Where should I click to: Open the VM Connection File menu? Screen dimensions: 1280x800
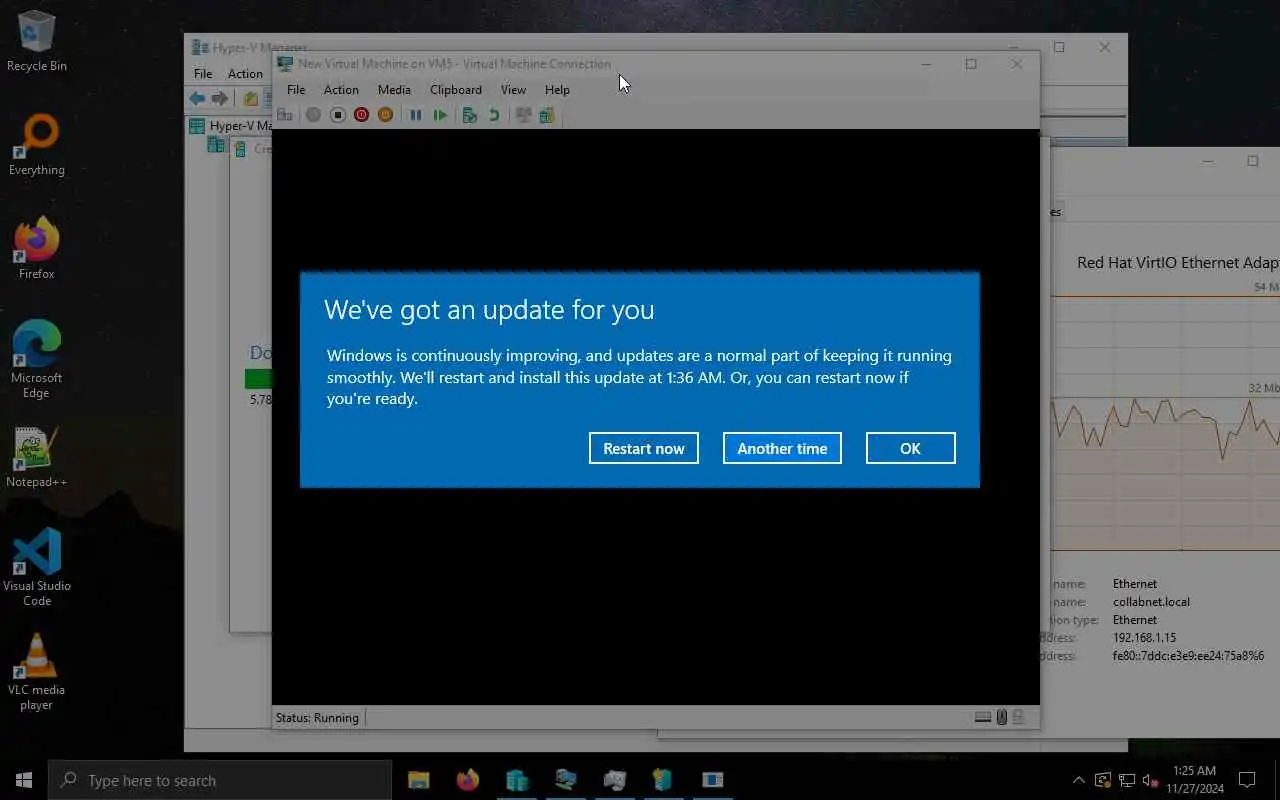tap(296, 90)
